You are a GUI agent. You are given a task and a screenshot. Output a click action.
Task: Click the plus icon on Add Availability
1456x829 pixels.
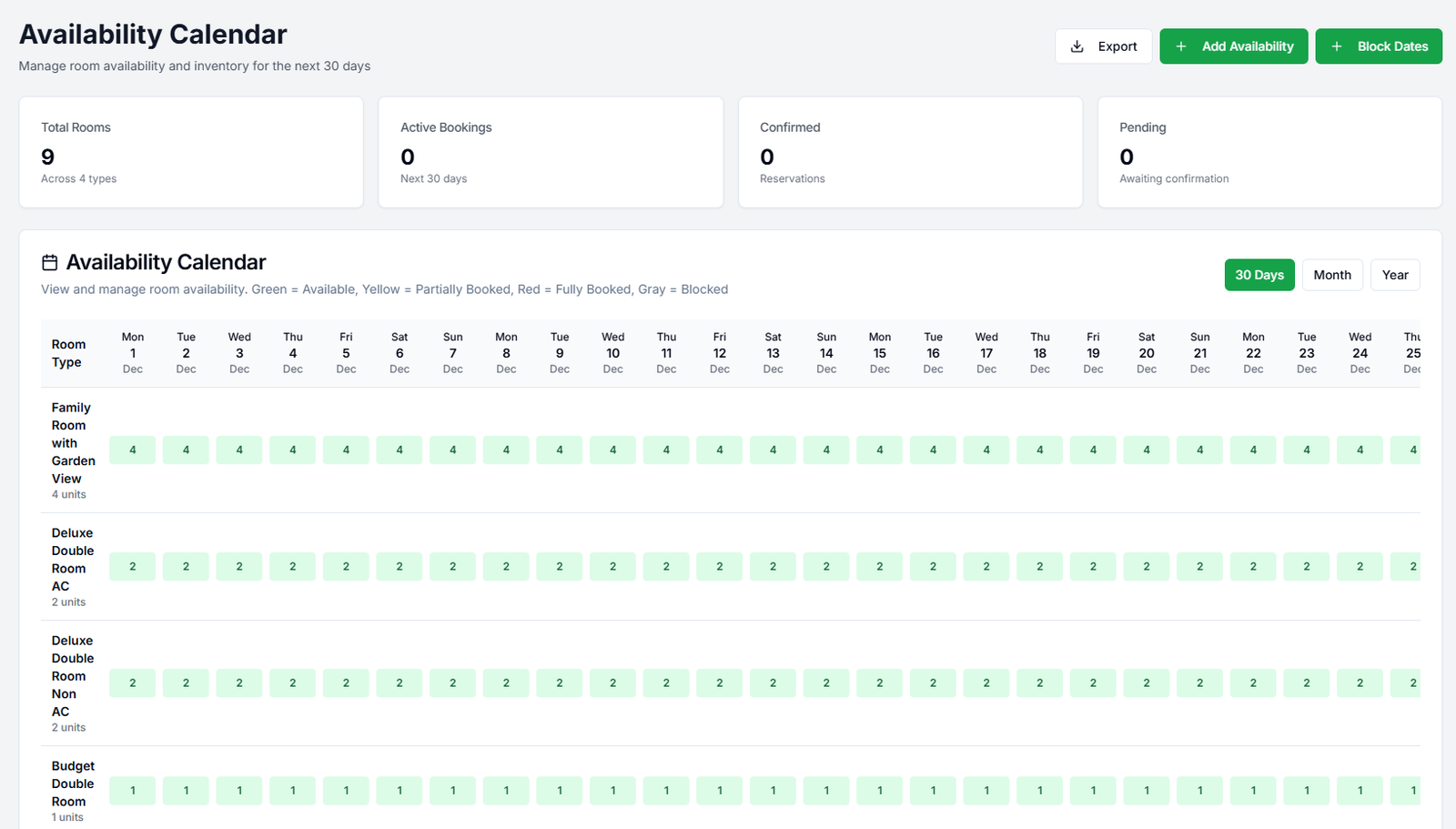coord(1181,46)
